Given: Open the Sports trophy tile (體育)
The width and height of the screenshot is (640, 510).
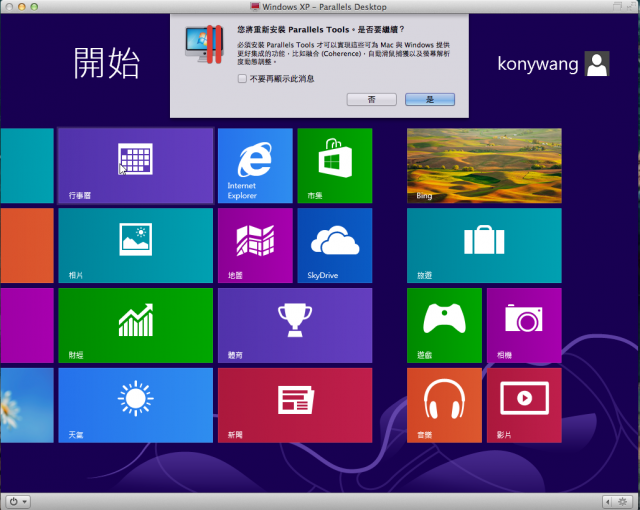Looking at the screenshot, I should [295, 325].
